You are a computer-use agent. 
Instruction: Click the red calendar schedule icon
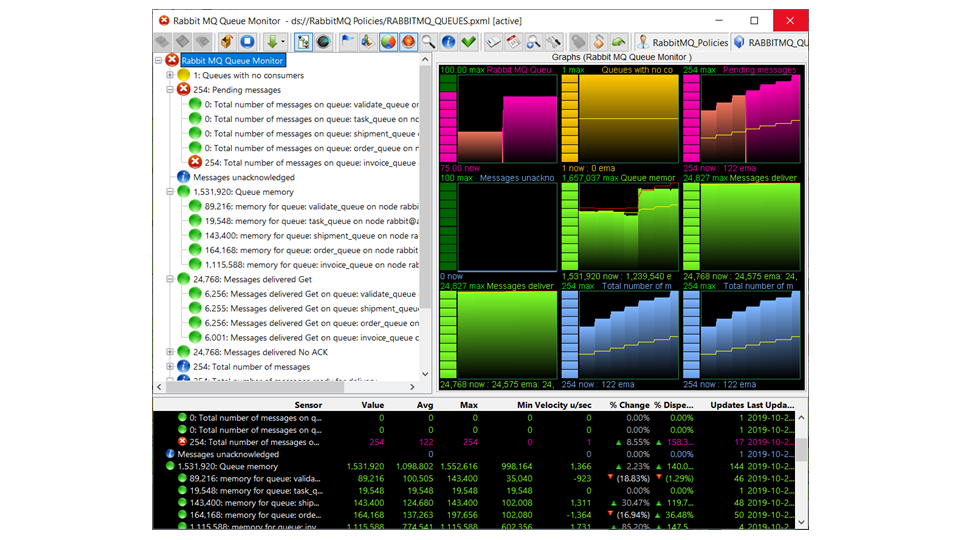coord(513,42)
